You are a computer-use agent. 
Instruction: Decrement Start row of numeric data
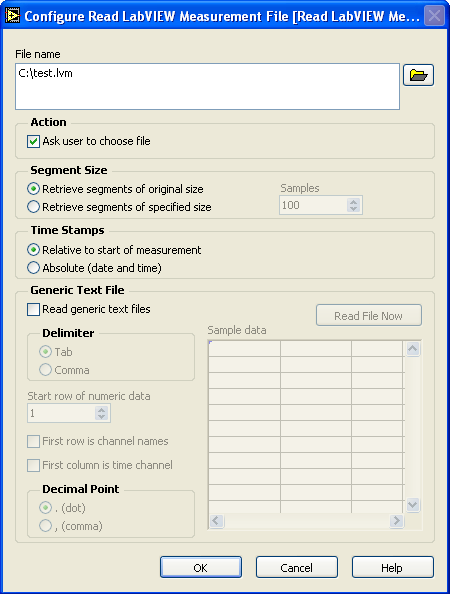pos(101,417)
